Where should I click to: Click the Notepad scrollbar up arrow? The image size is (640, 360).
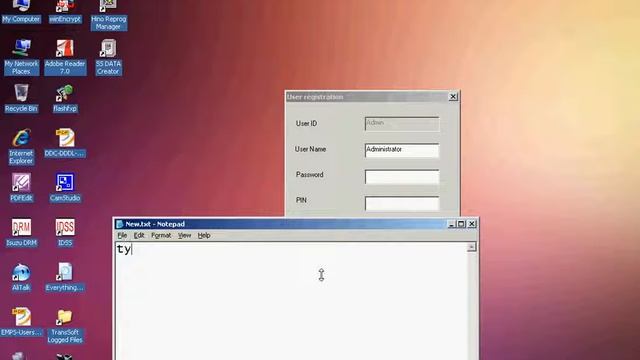(471, 247)
